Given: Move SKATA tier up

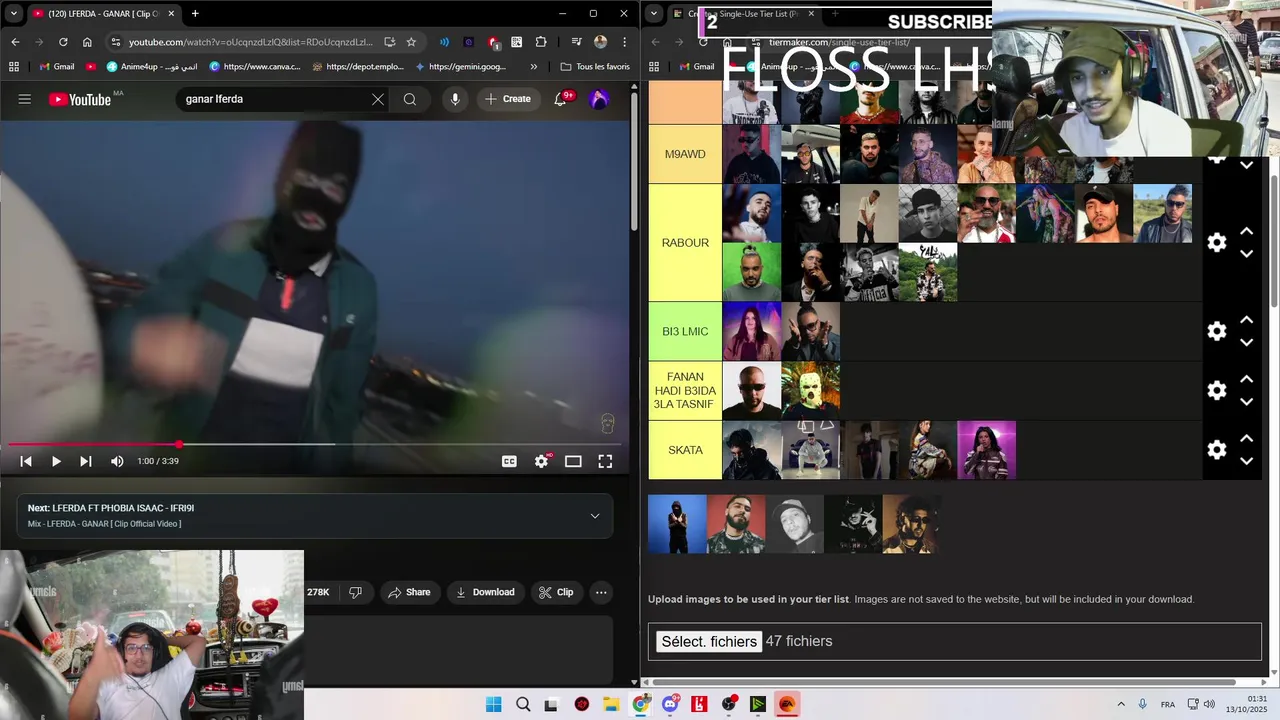Looking at the screenshot, I should coord(1246,438).
